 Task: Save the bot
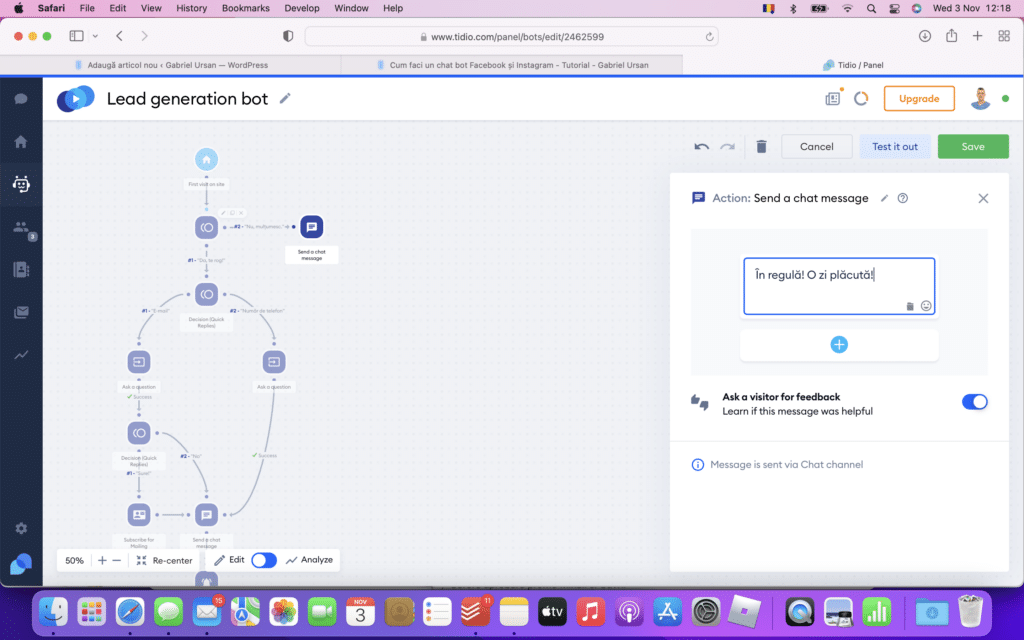point(973,146)
